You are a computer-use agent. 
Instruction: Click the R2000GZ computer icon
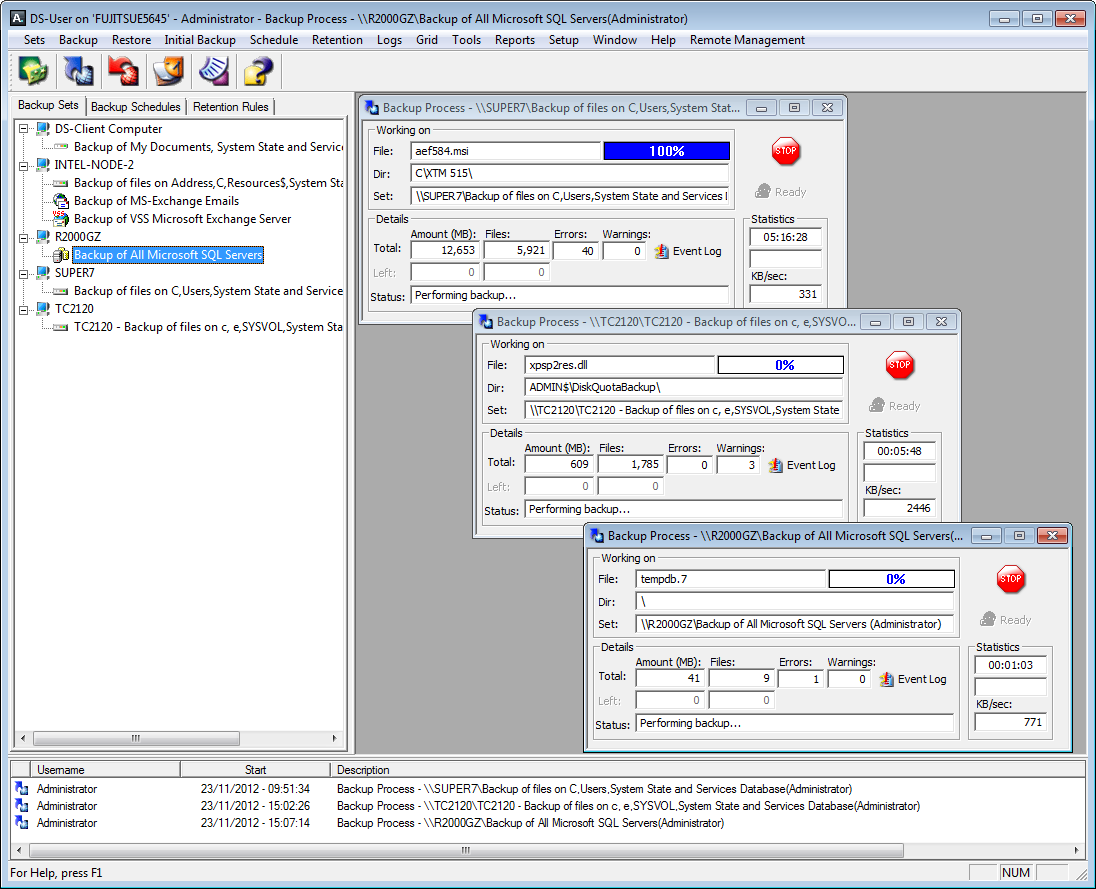(43, 237)
